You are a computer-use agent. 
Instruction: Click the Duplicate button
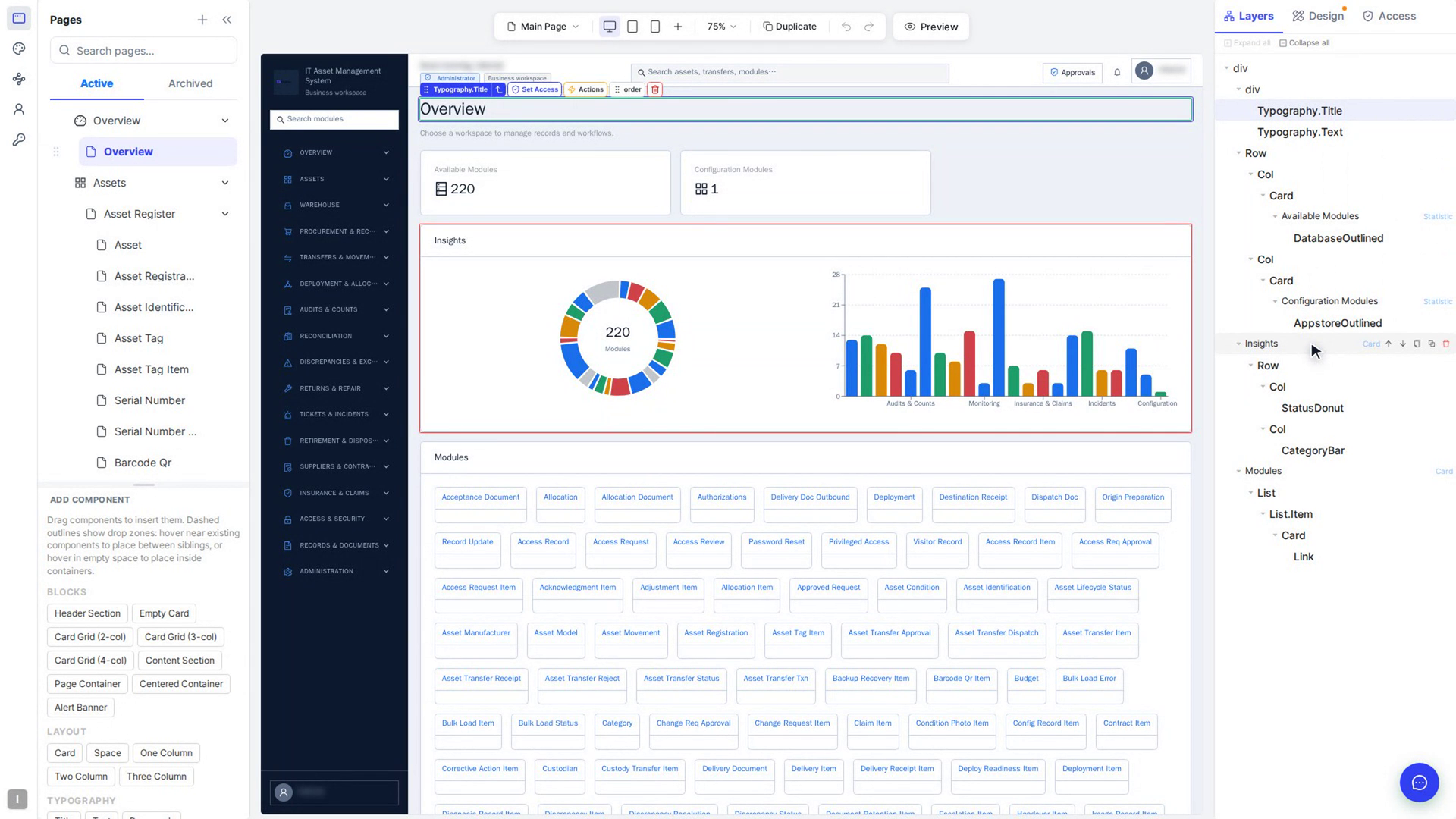[789, 27]
